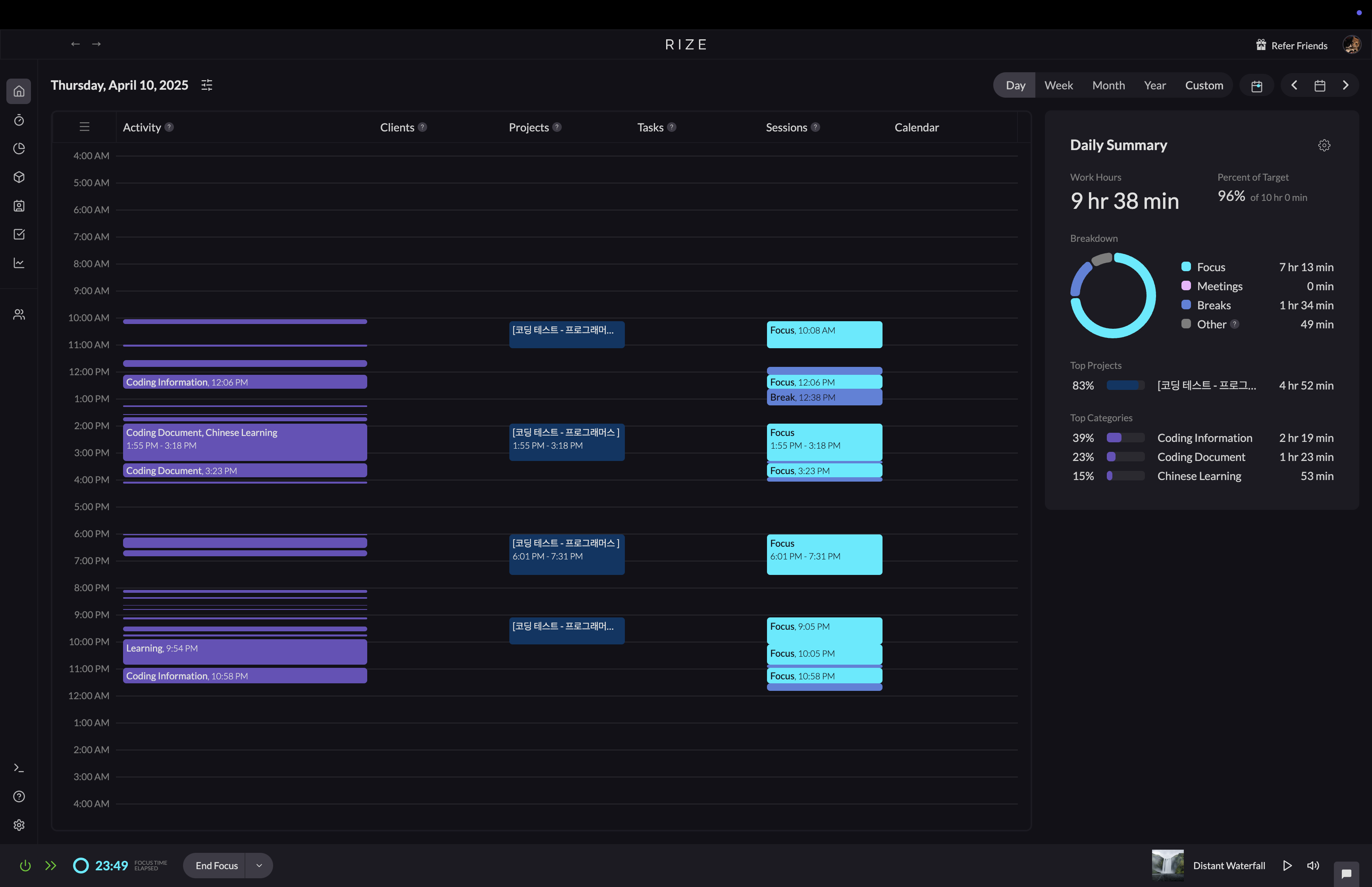Click the Coding Information category progress bar
Screen dimensions: 1372x887
(x=1125, y=438)
